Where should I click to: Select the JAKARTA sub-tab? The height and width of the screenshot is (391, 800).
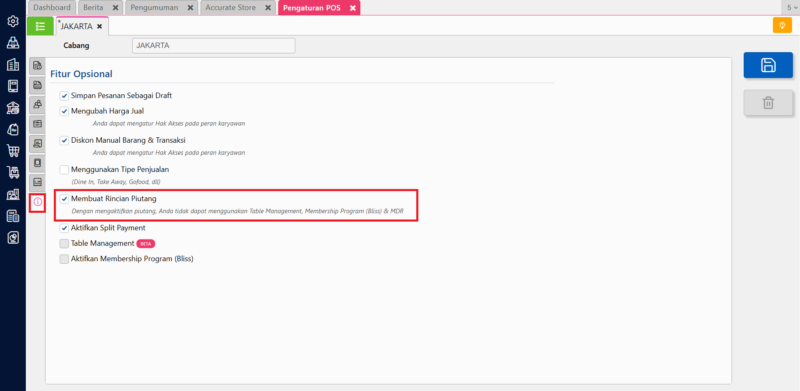point(76,26)
